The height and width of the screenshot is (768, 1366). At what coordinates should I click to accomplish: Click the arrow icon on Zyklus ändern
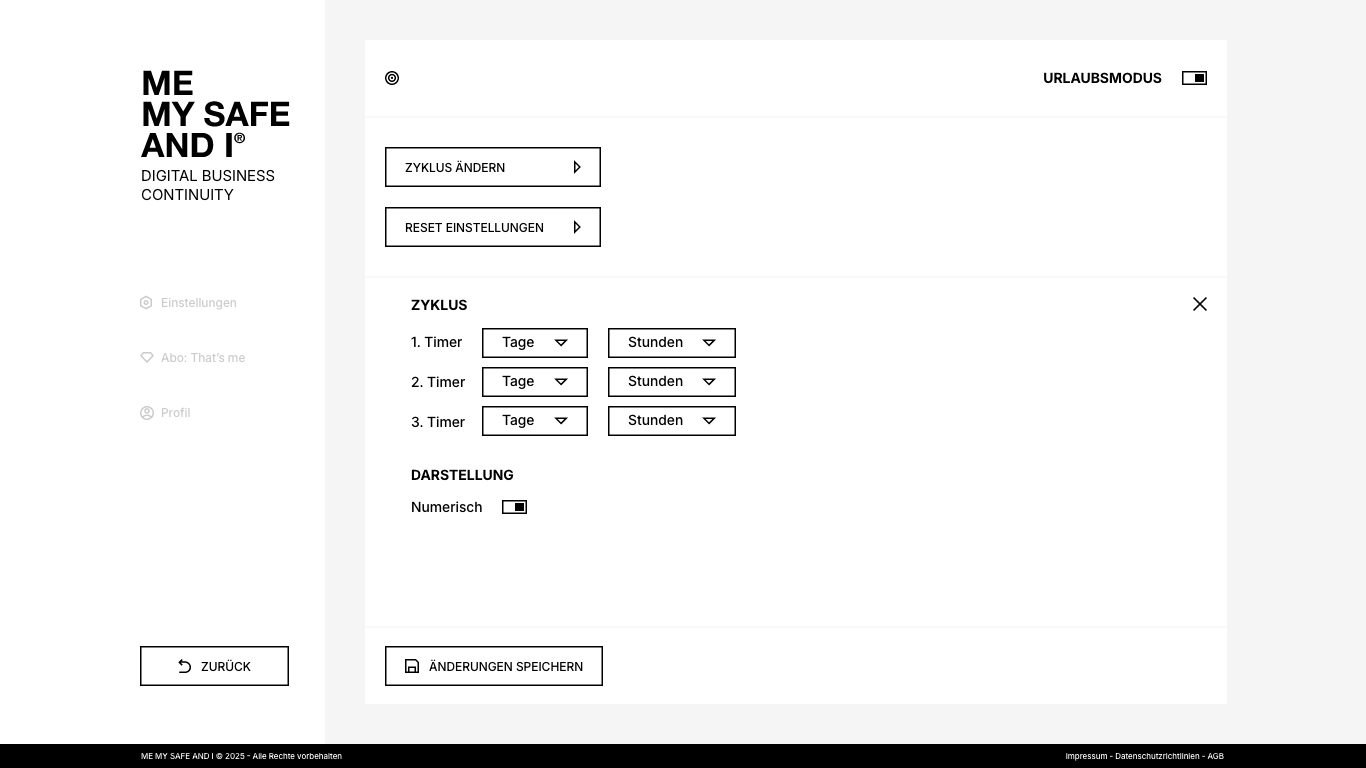coord(577,167)
